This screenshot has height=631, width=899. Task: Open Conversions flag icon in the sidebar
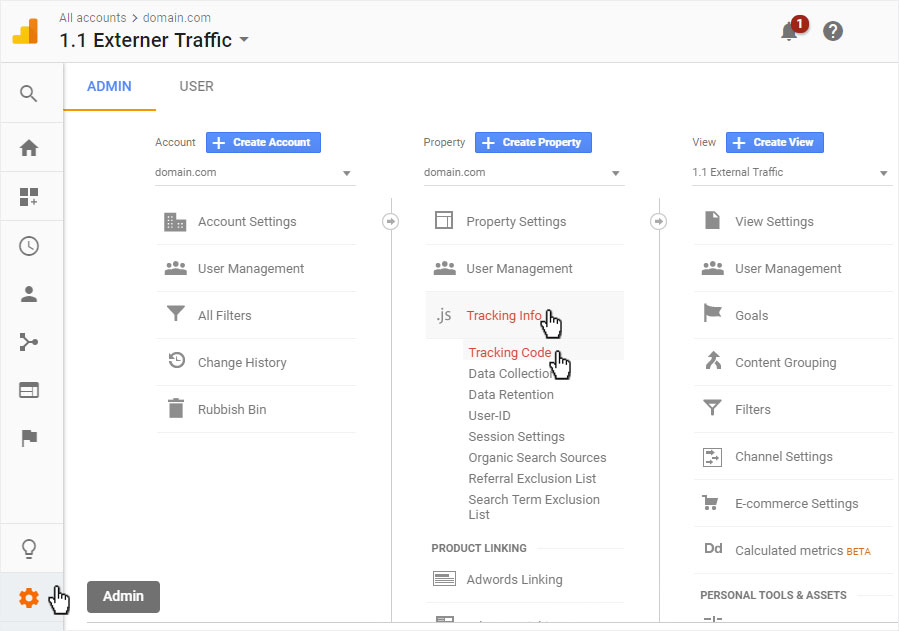click(x=29, y=438)
